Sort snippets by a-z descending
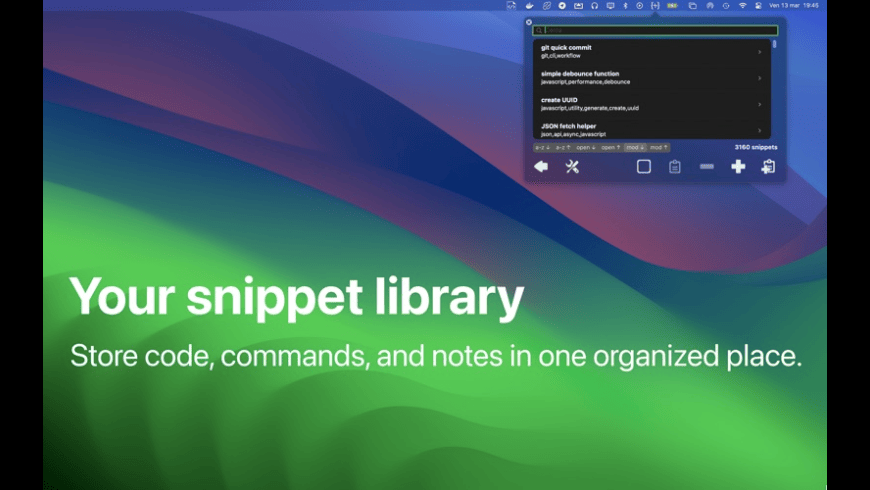This screenshot has height=490, width=870. tap(543, 148)
